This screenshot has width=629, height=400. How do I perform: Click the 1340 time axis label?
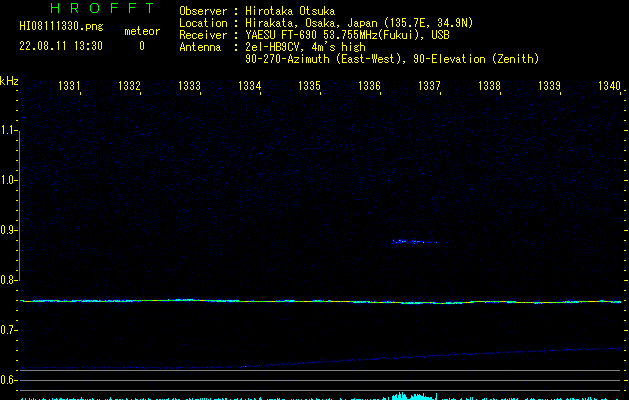click(x=609, y=85)
